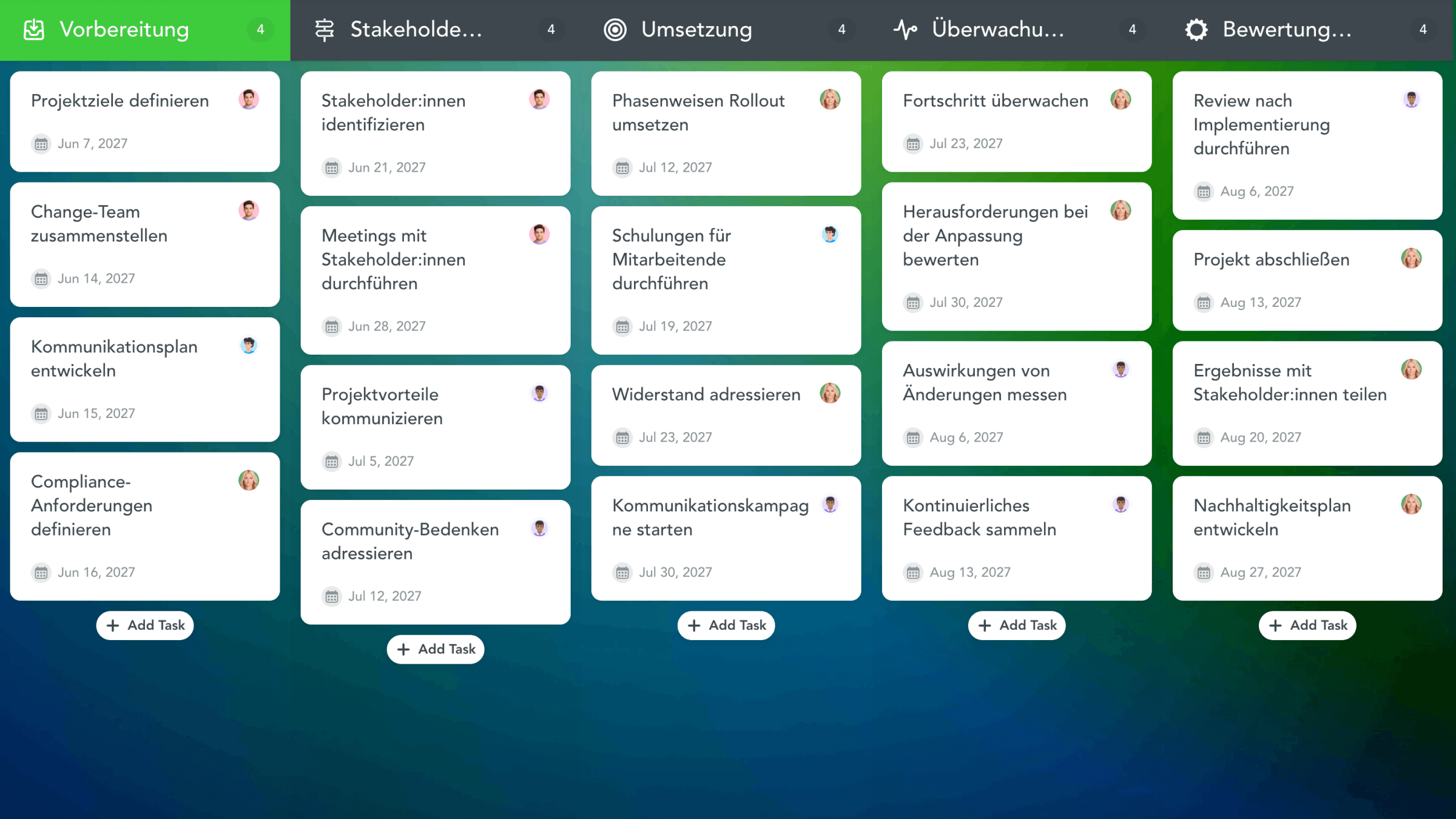Click the Überwachung pulse-line icon
The image size is (1456, 819).
905,29
